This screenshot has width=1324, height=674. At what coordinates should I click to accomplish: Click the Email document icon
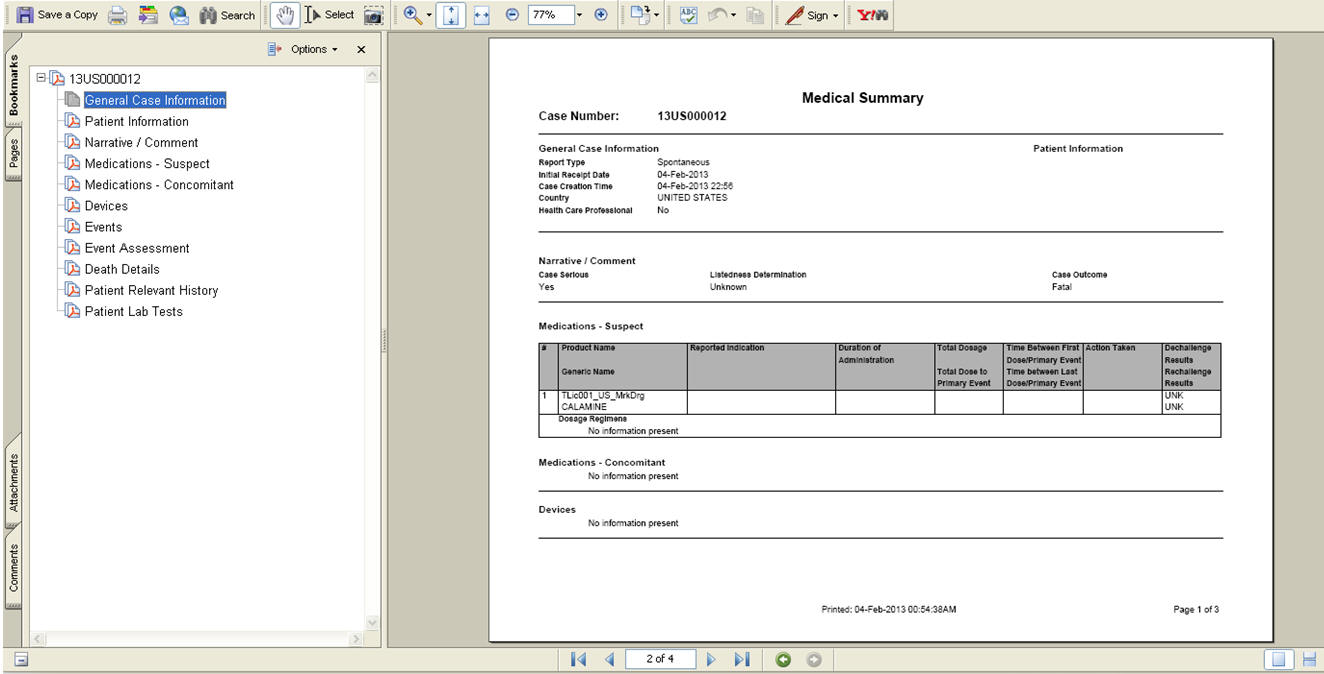179,14
